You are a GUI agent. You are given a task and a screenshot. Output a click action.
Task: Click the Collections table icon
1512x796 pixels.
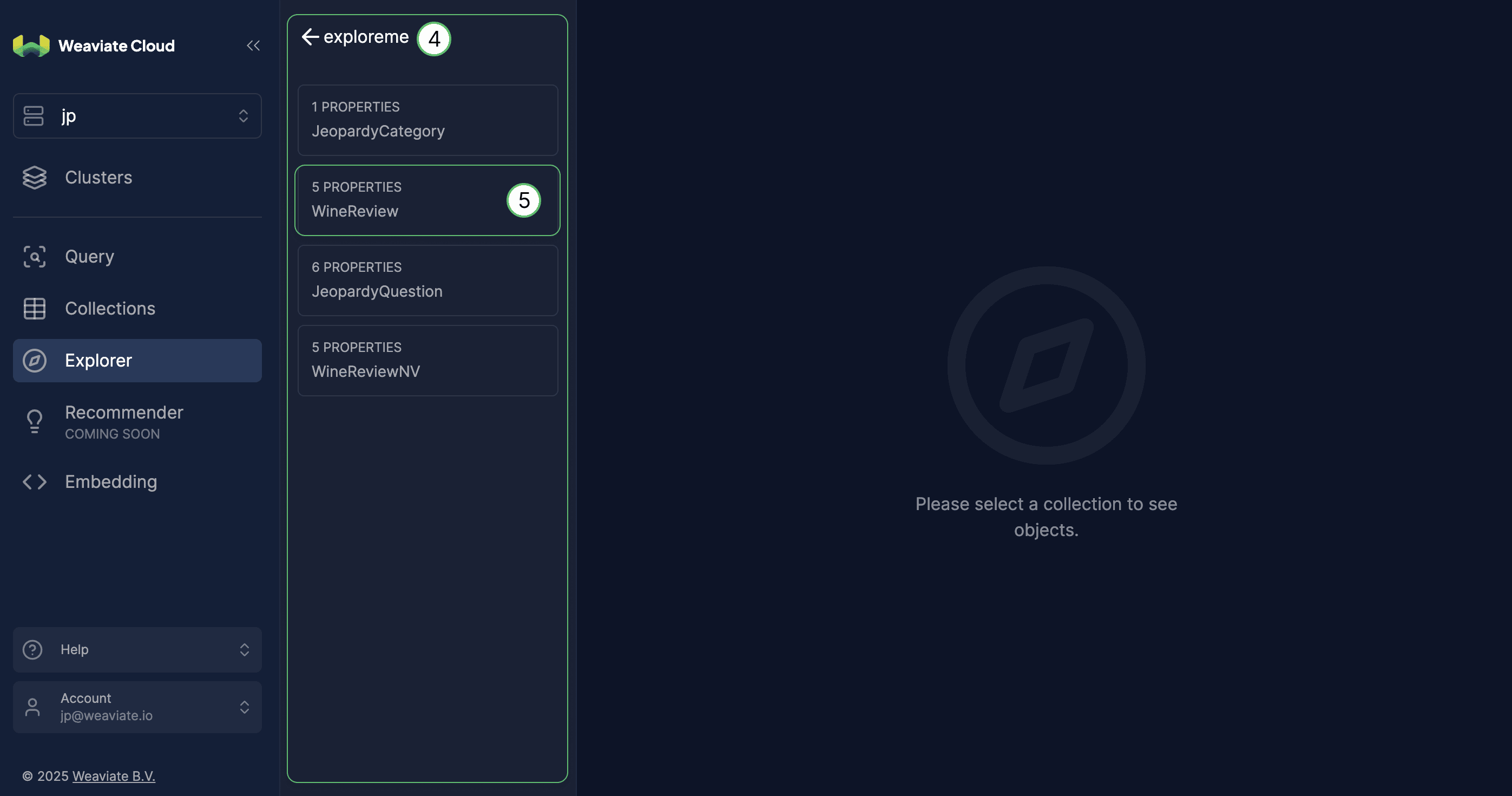(x=35, y=309)
